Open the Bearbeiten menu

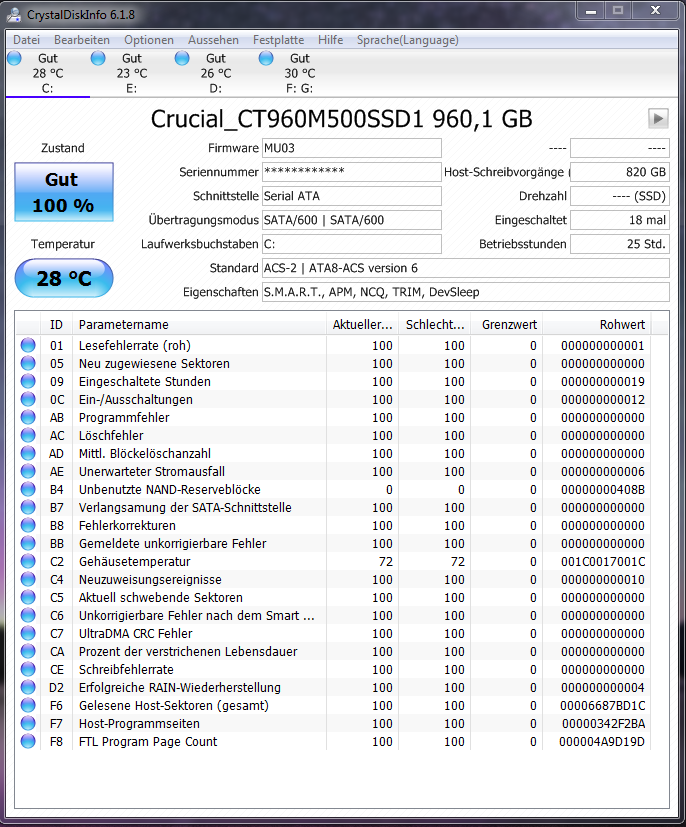click(82, 40)
